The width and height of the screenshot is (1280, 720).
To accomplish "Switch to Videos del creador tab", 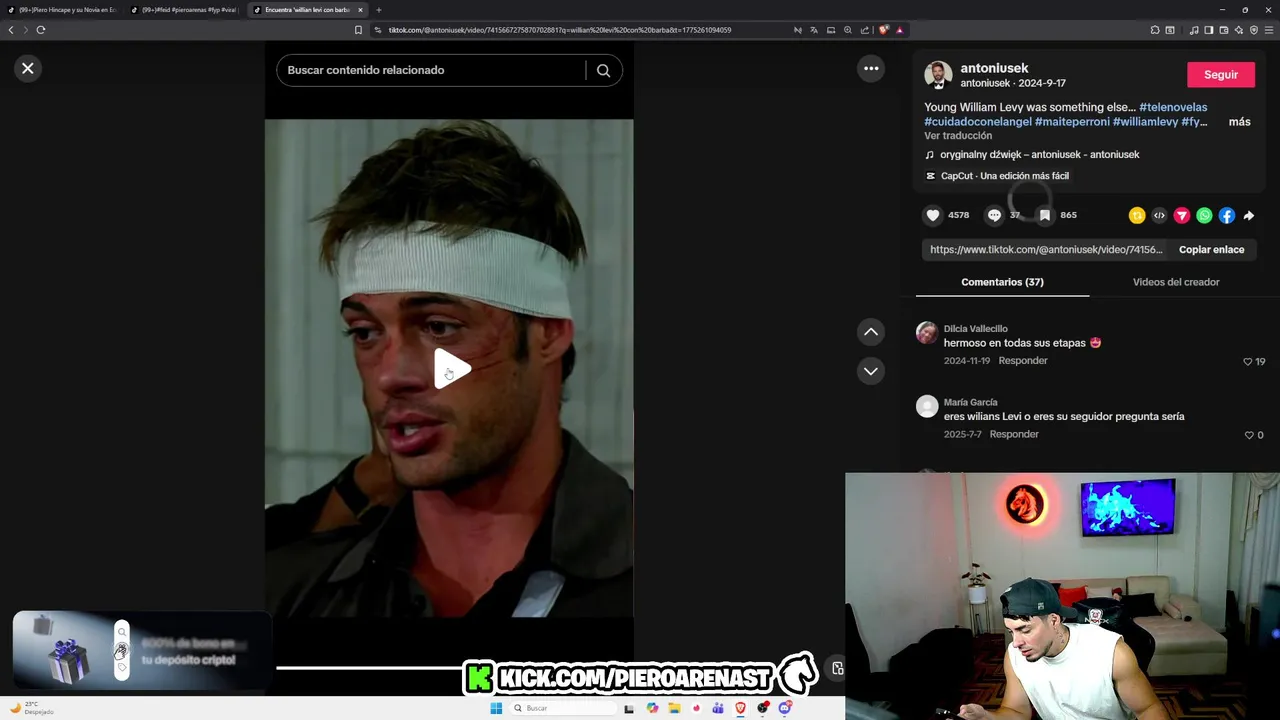I will (x=1176, y=282).
